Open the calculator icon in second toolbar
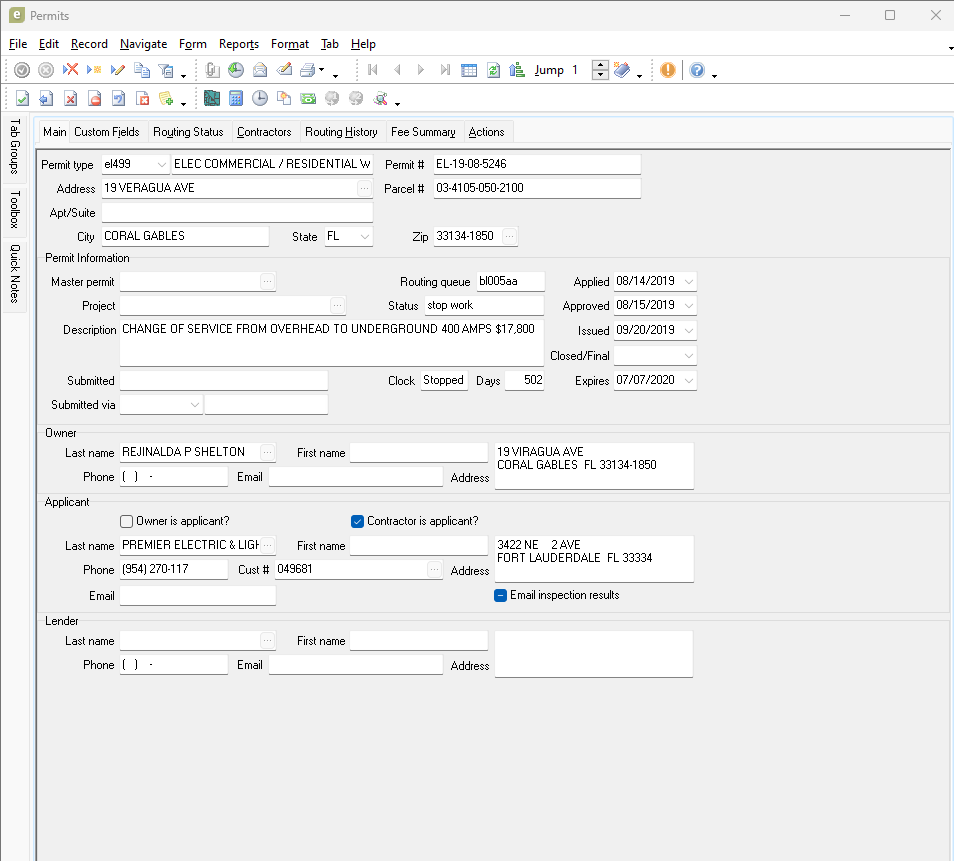Screen dimensions: 954x861 tap(236, 98)
